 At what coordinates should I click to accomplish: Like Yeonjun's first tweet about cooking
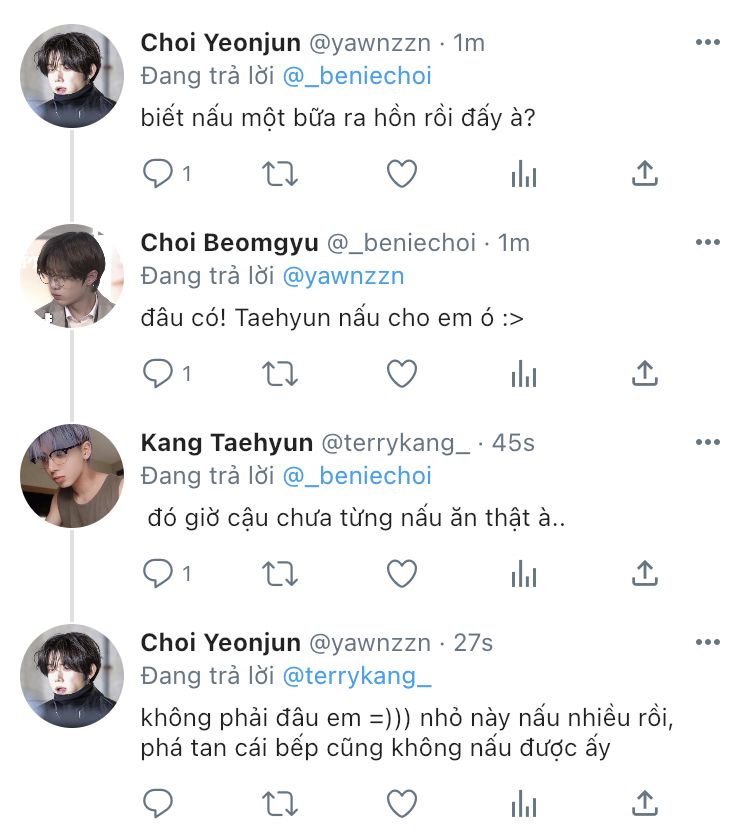[x=402, y=174]
